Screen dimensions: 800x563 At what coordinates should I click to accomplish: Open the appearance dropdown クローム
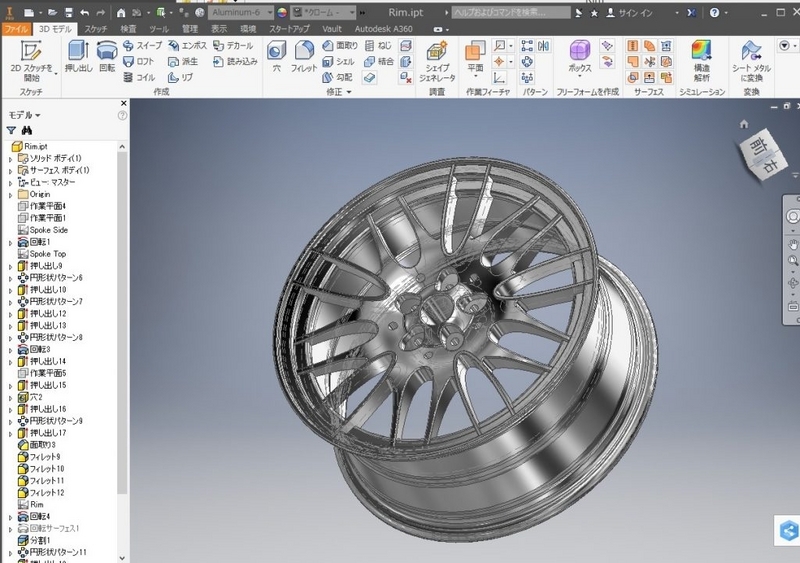pyautogui.click(x=322, y=12)
